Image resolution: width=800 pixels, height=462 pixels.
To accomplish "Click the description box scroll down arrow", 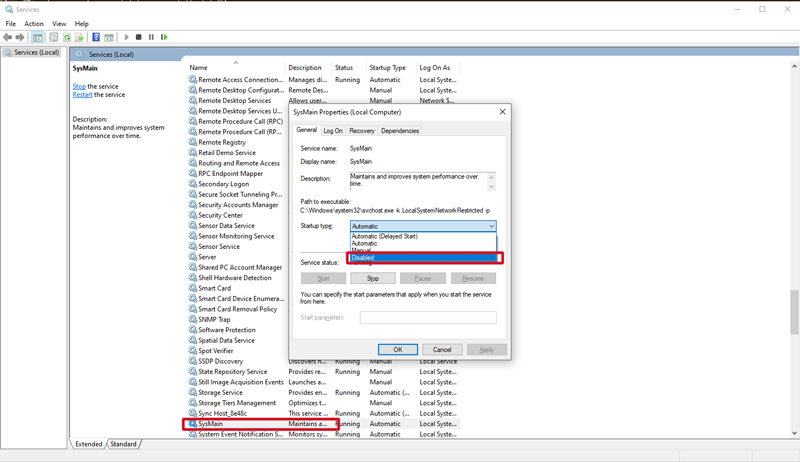I will coord(491,187).
